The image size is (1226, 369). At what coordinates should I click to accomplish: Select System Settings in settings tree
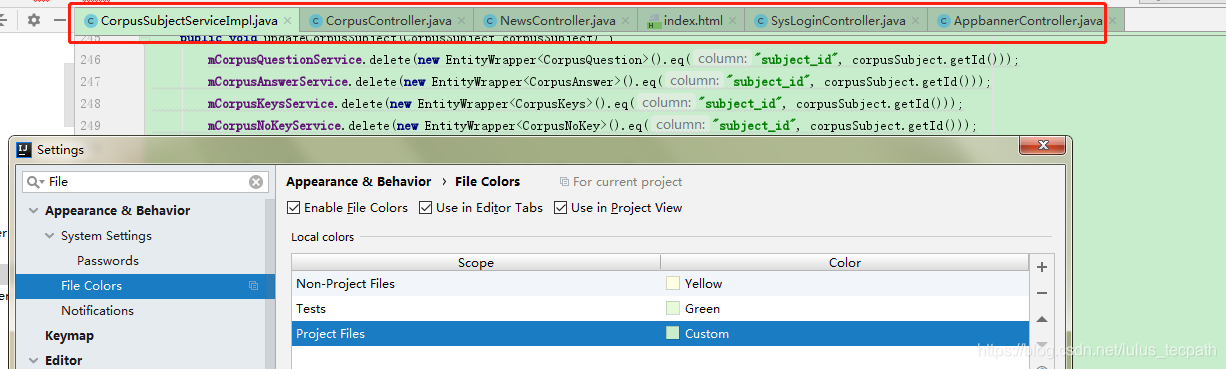coord(106,236)
